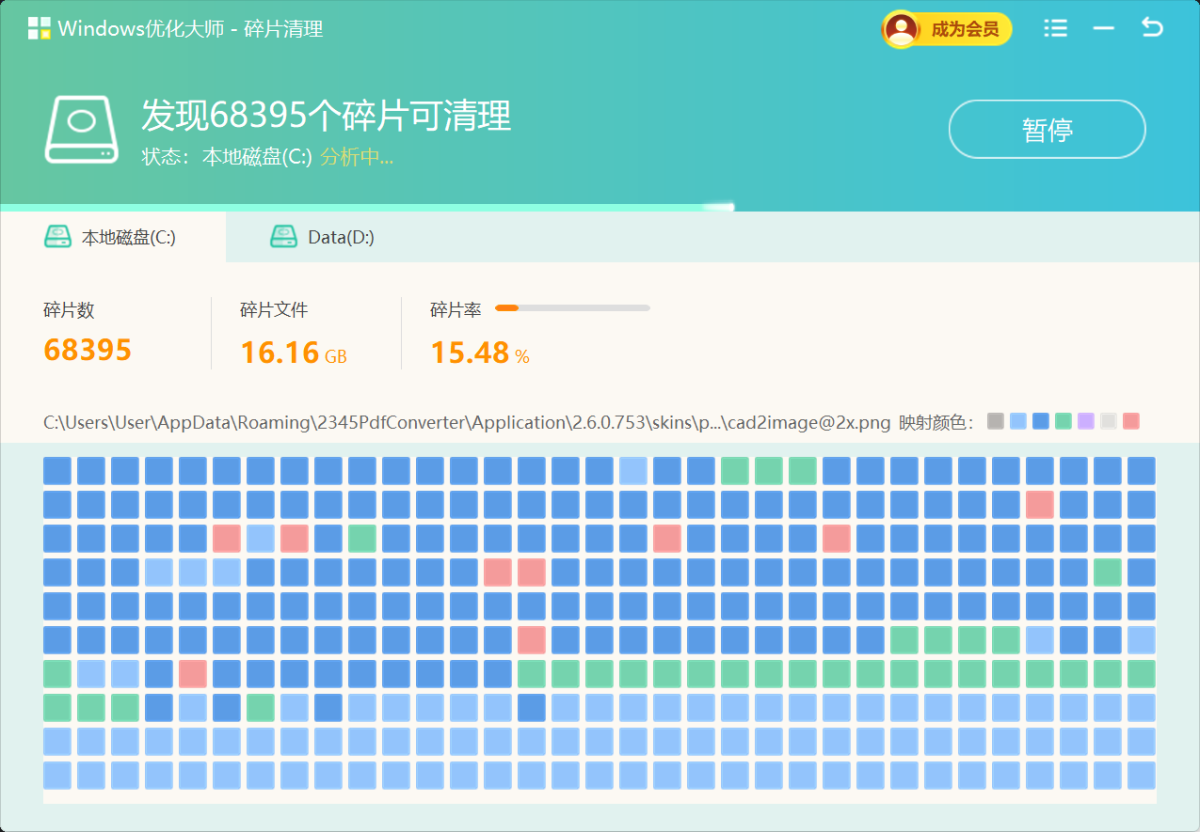This screenshot has width=1200, height=832.
Task: Click the 碎片率 progress bar
Action: pos(573,308)
